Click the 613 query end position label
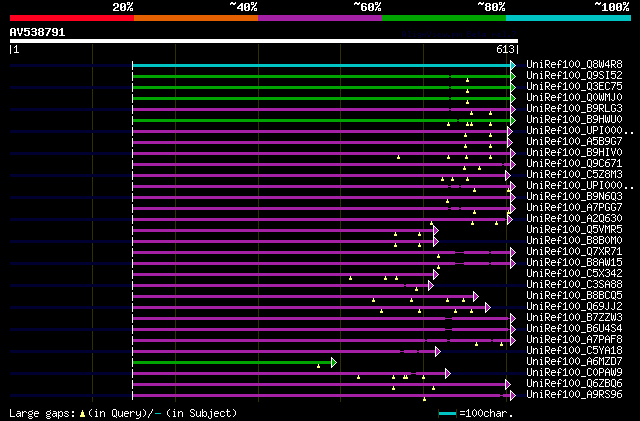 pyautogui.click(x=505, y=49)
